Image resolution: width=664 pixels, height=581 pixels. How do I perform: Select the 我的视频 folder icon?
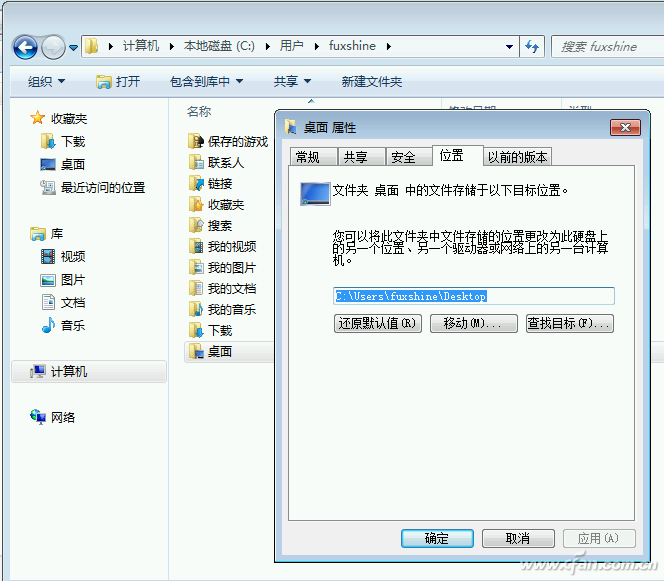coord(196,246)
